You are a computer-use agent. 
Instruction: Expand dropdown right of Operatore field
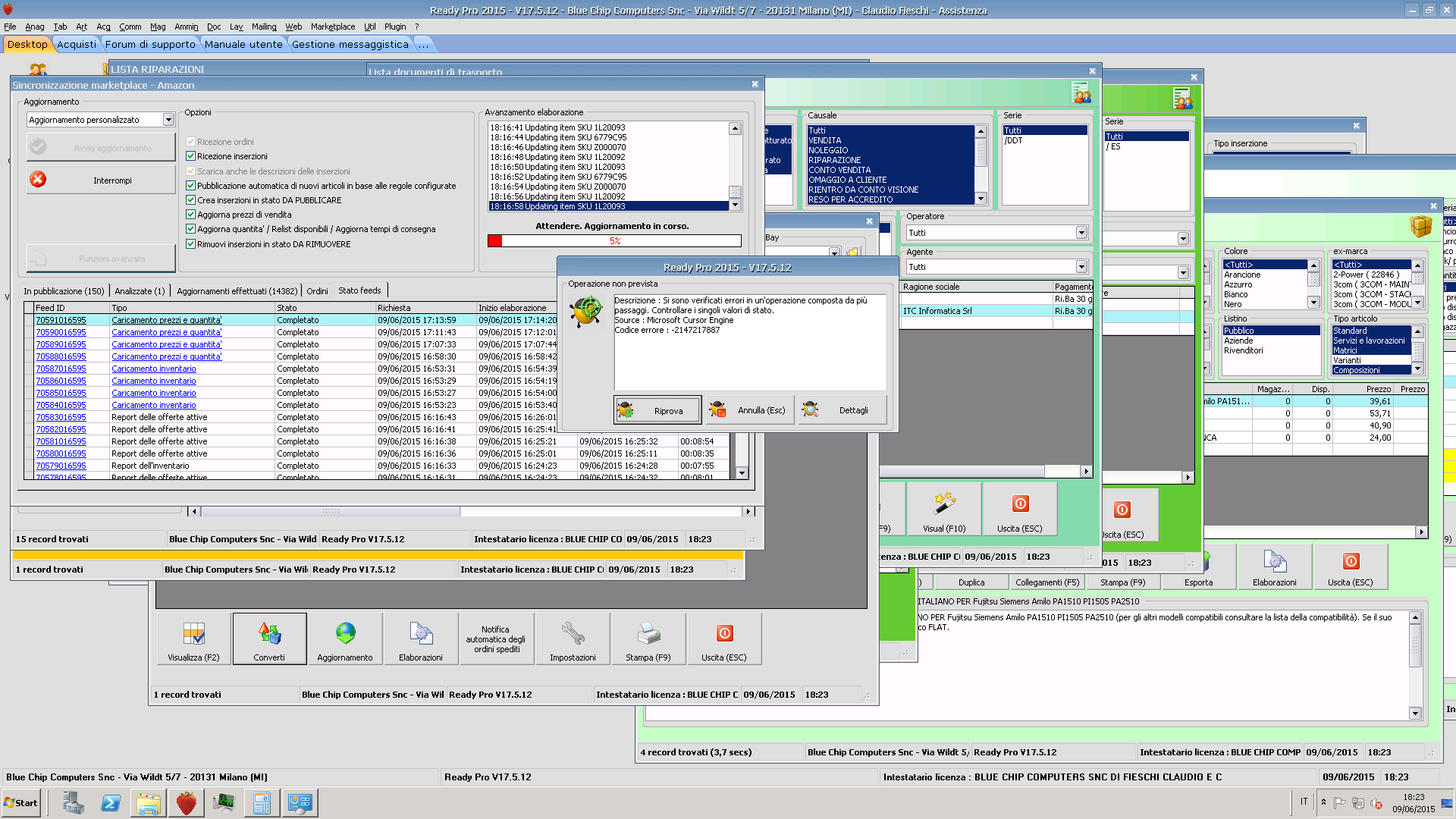pos(1183,239)
